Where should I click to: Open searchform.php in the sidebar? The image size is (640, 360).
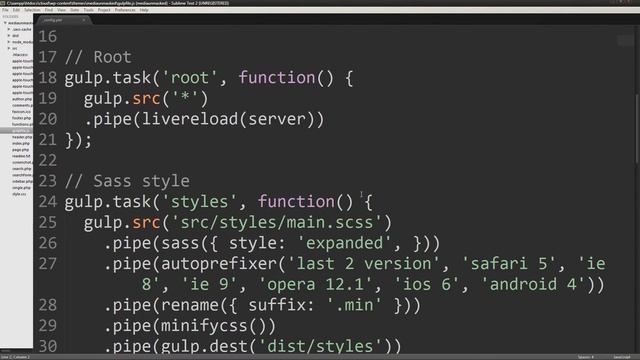(x=22, y=175)
